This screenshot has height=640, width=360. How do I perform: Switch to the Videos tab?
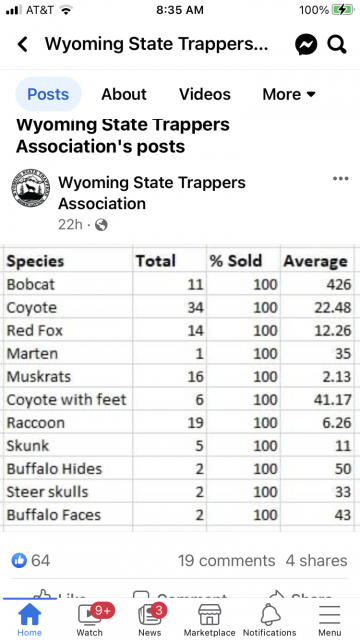(204, 94)
